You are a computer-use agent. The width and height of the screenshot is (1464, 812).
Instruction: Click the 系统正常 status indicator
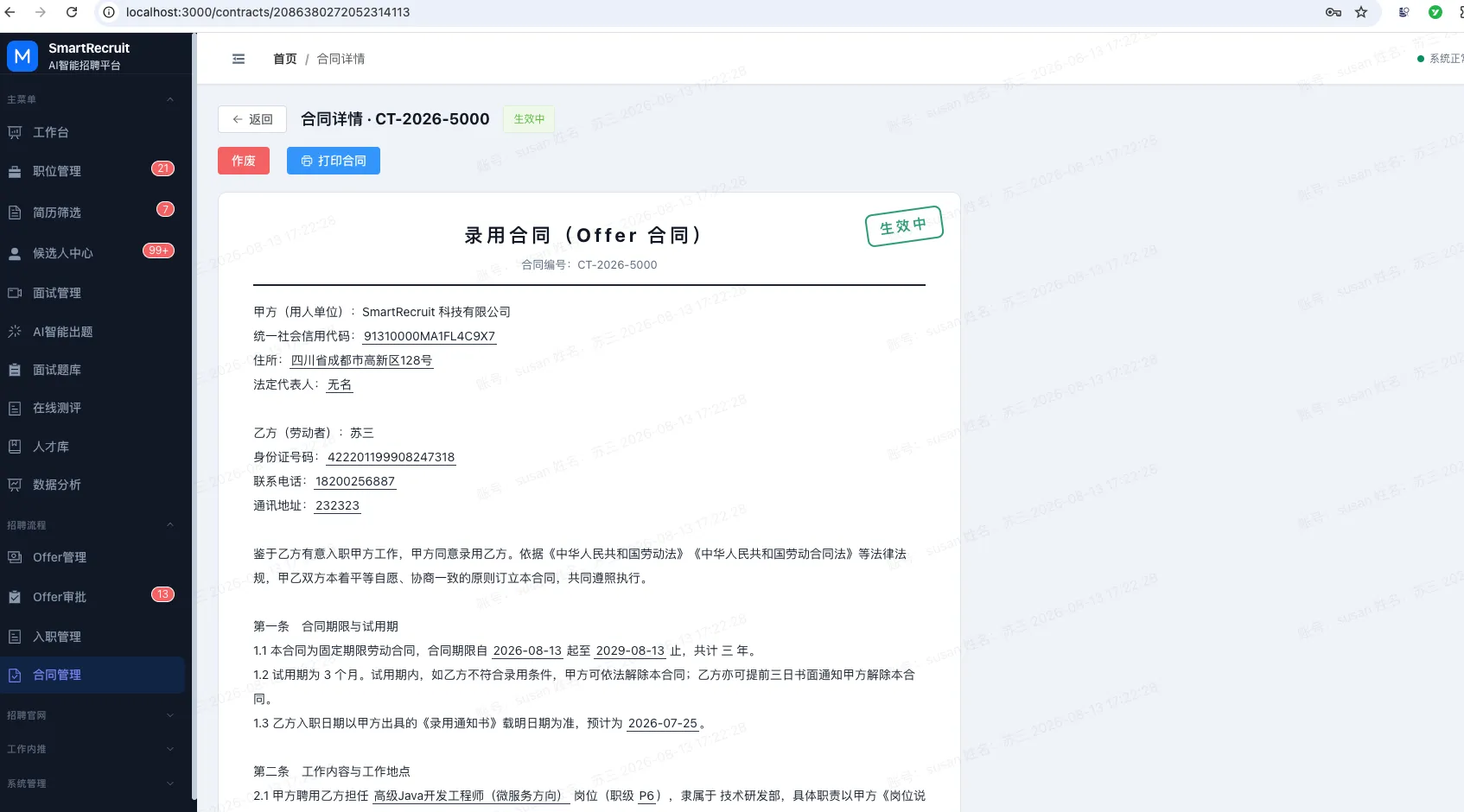coord(1441,59)
